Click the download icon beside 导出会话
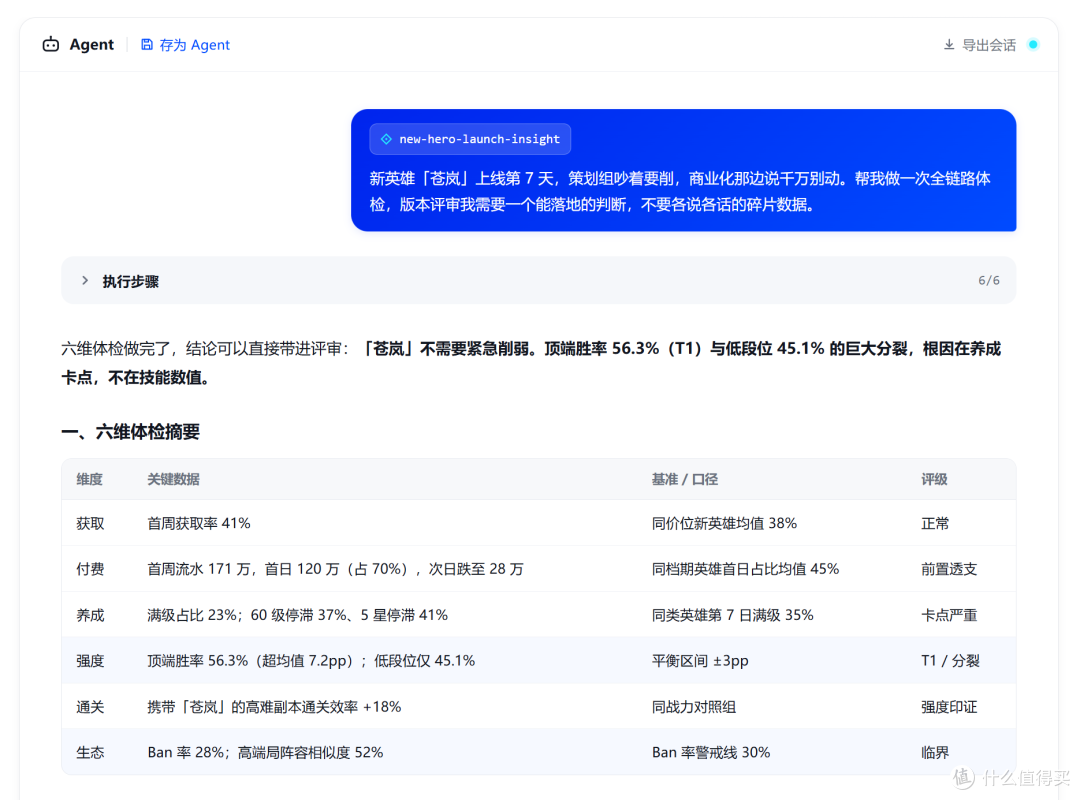 [x=949, y=45]
